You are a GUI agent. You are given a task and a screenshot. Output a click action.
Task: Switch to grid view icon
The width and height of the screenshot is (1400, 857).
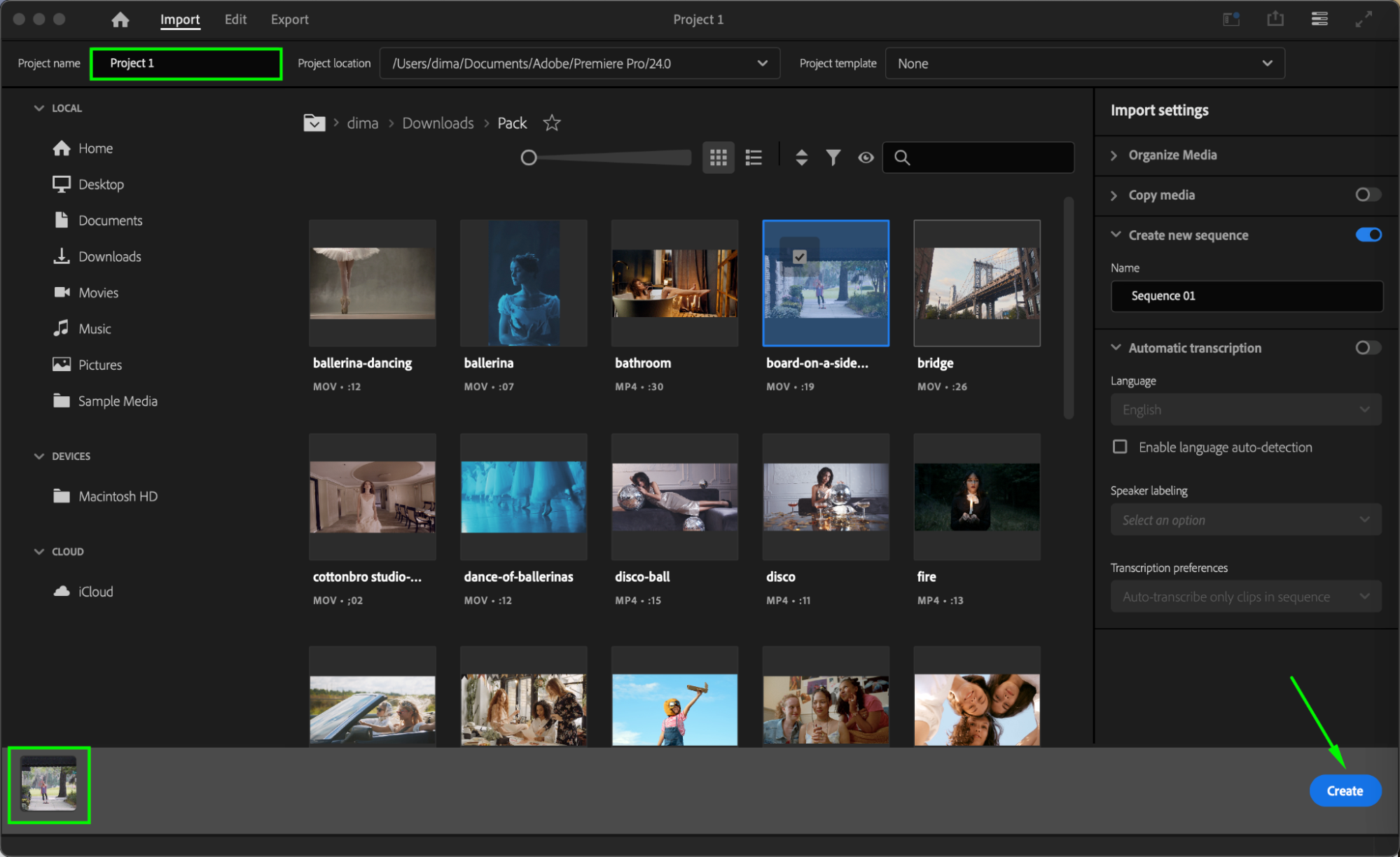718,158
